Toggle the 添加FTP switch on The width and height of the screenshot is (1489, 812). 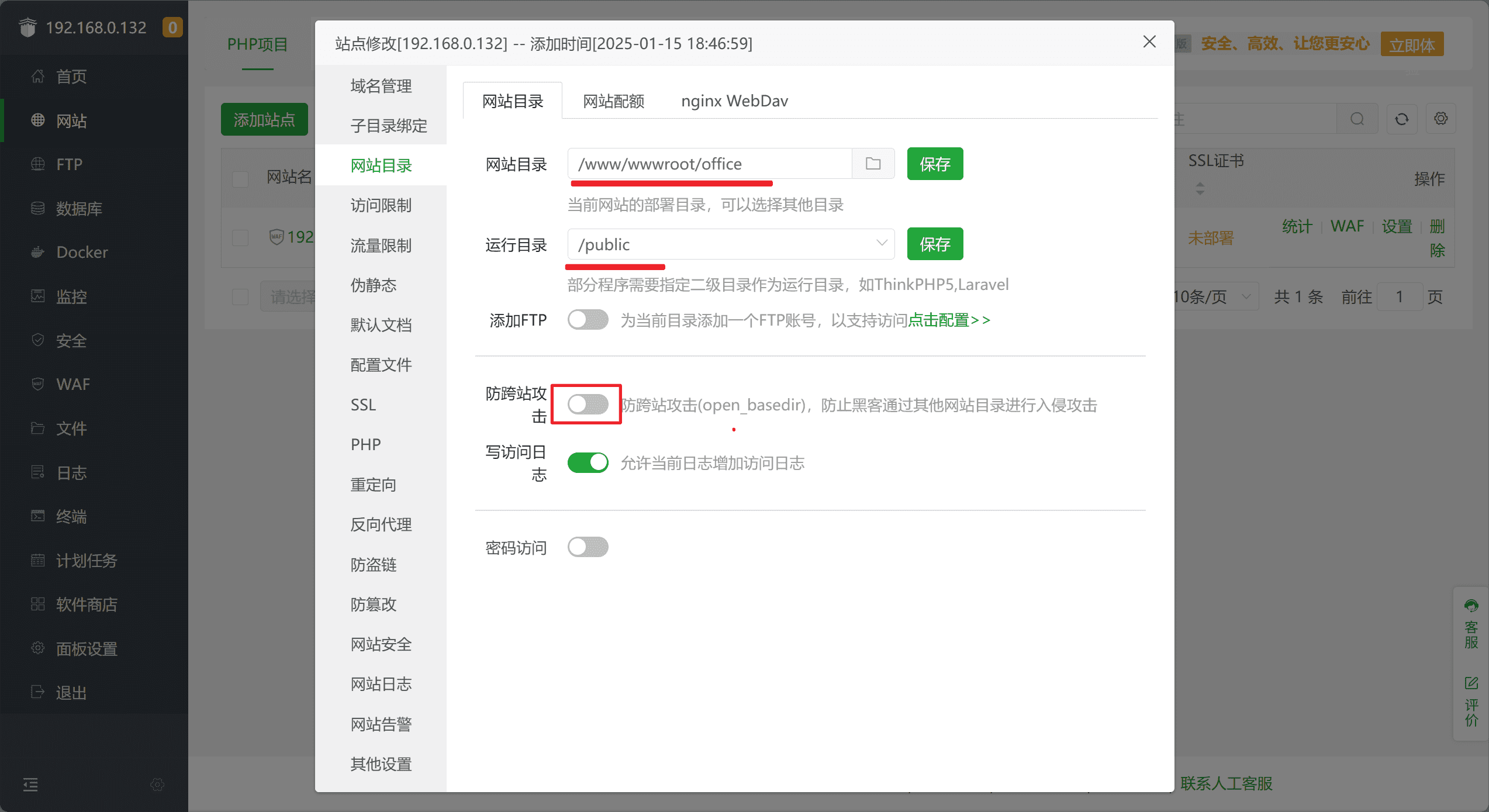588,320
